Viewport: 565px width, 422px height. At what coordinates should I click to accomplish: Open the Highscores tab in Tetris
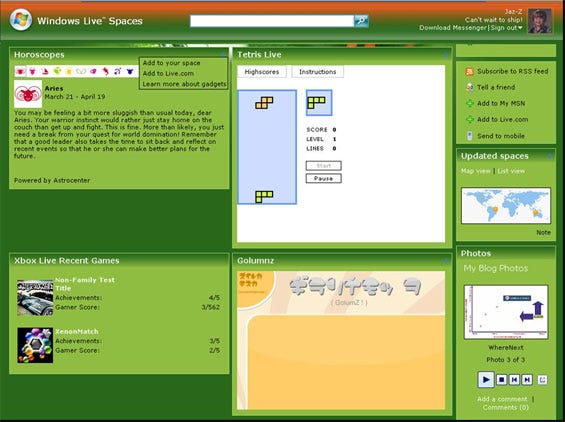[x=262, y=72]
